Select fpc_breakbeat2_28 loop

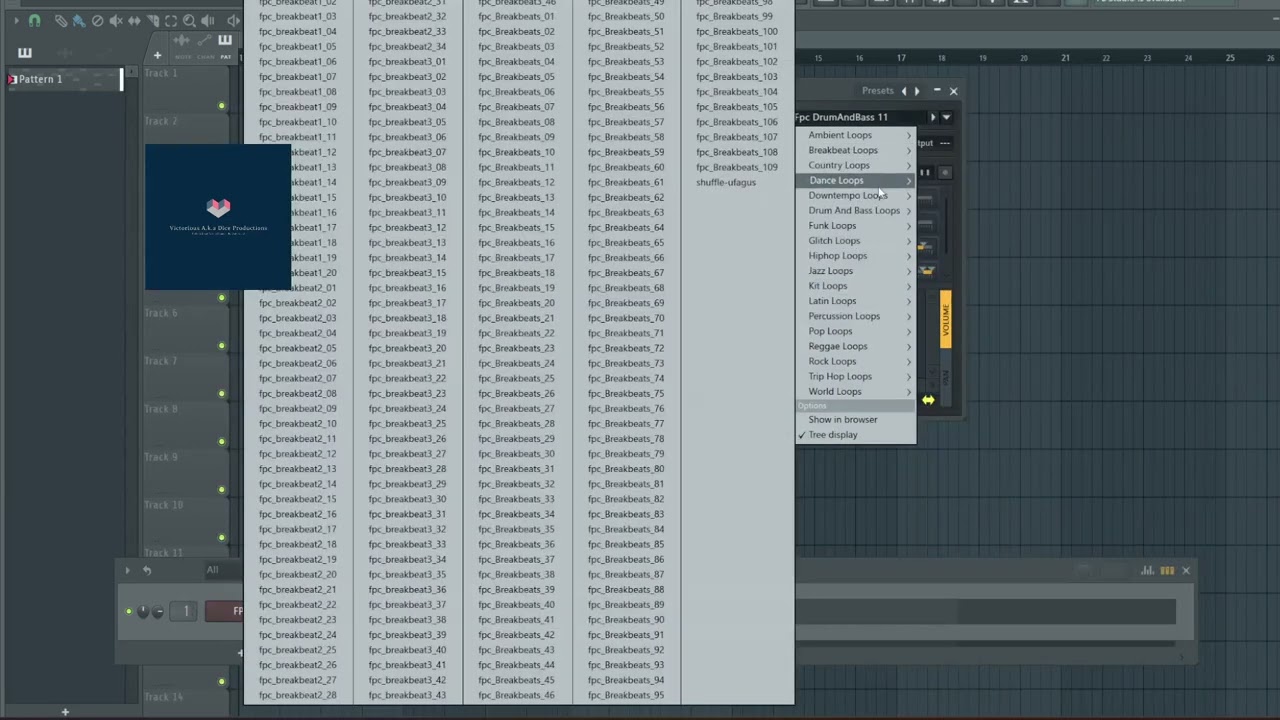tap(298, 695)
